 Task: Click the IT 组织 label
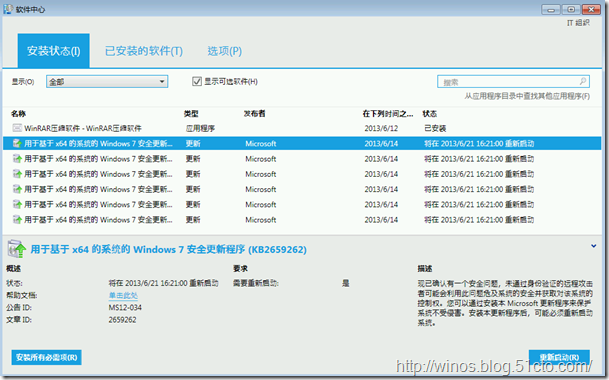click(x=578, y=23)
